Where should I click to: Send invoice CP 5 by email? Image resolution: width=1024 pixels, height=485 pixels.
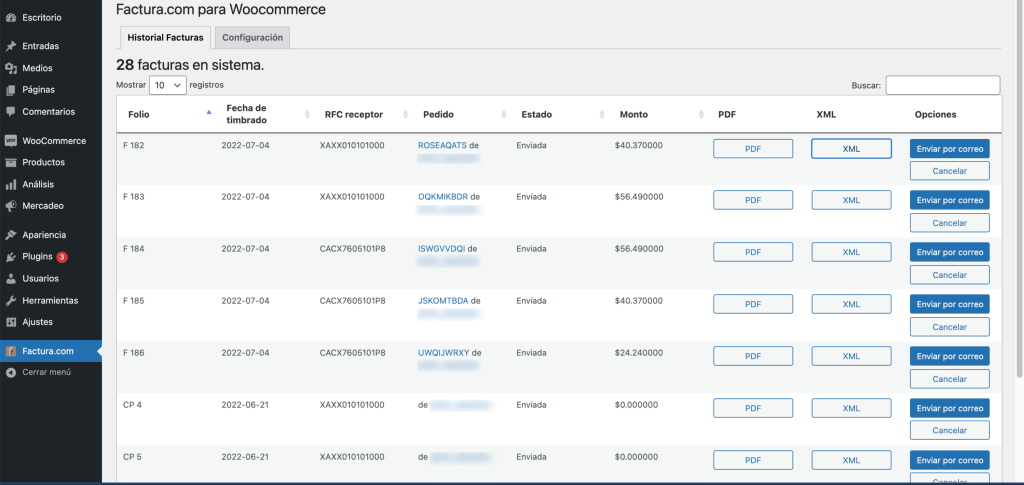coord(950,460)
